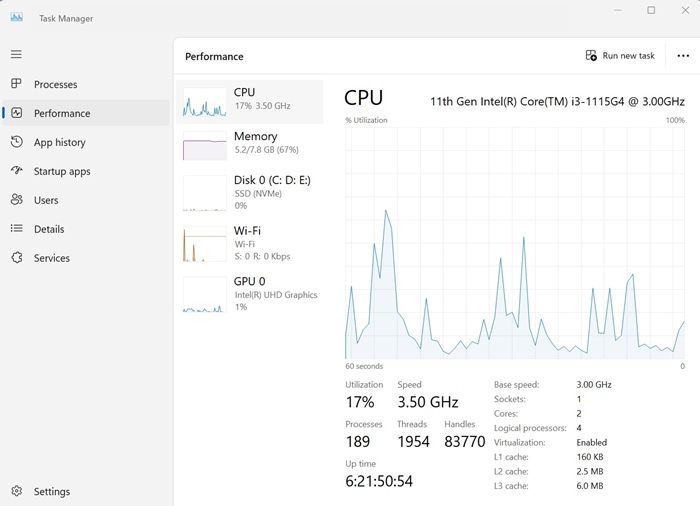Click the Performance page heading
The image size is (700, 506).
pyautogui.click(x=214, y=56)
